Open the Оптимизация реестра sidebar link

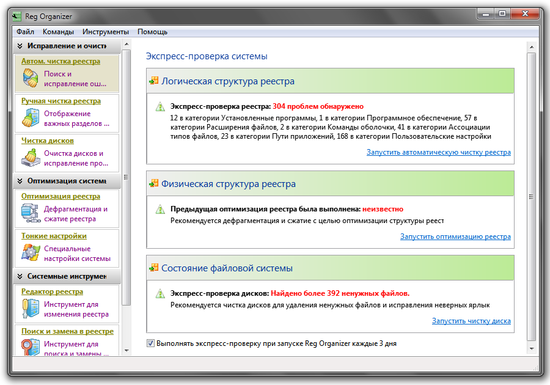pyautogui.click(x=61, y=196)
